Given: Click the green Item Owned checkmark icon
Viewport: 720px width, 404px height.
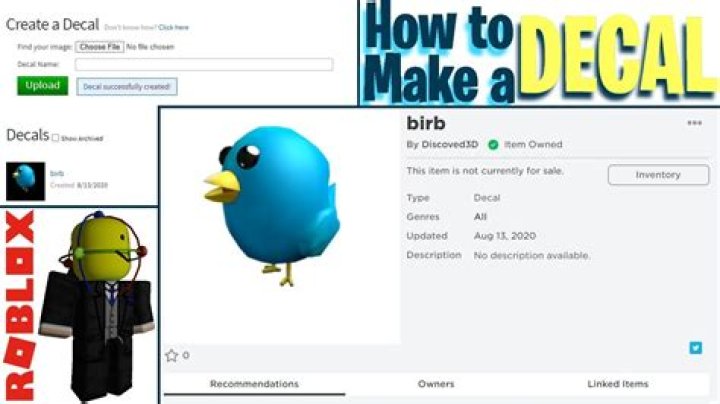Looking at the screenshot, I should 493,145.
